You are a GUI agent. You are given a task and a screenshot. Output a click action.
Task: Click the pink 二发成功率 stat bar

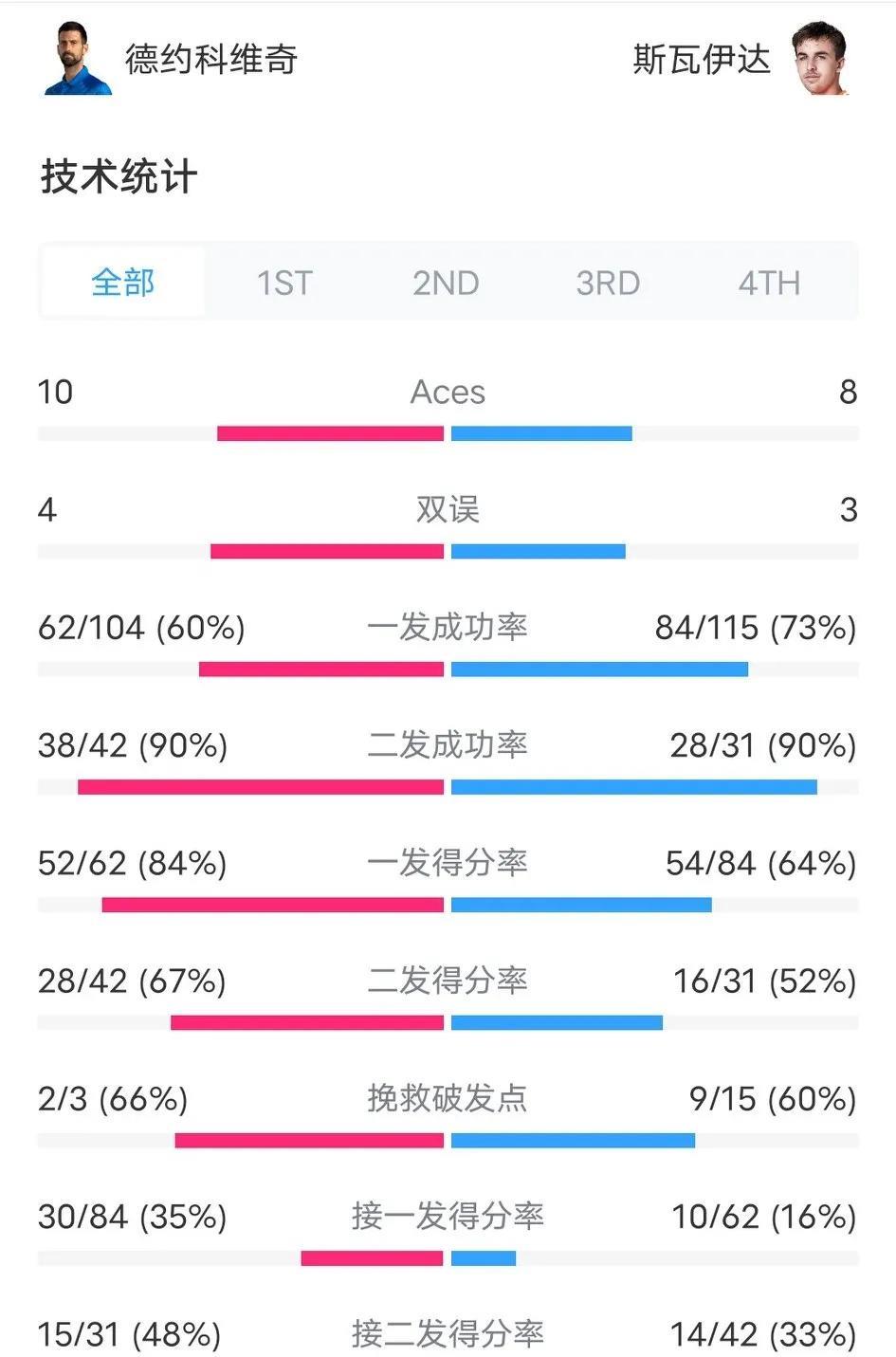pos(261,787)
